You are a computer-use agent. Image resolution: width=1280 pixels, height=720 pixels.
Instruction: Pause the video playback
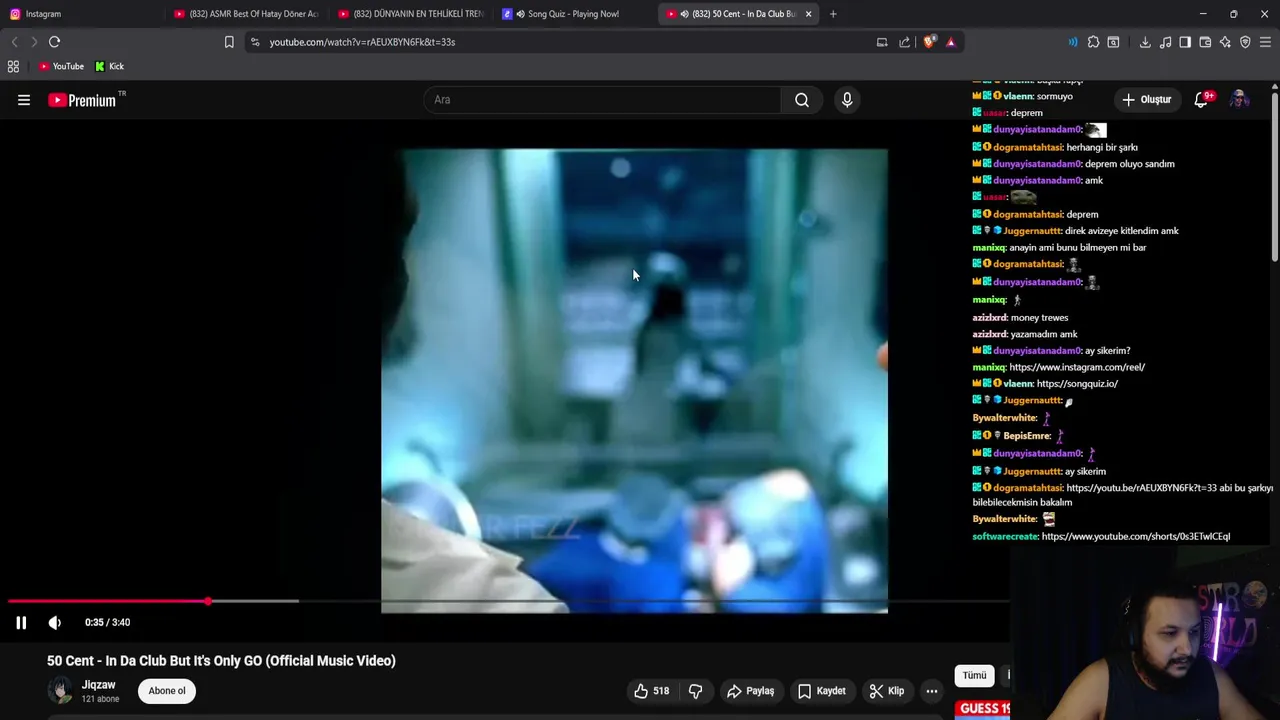(21, 622)
